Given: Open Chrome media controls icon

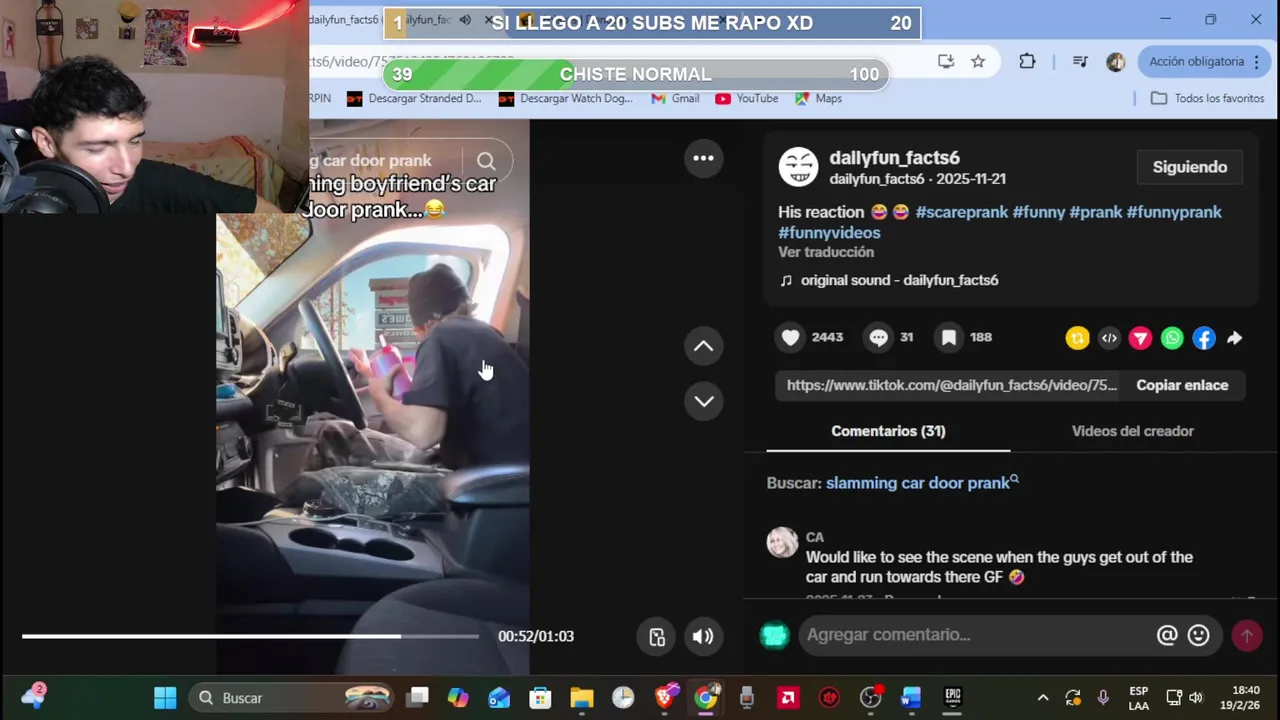Looking at the screenshot, I should 1080,62.
